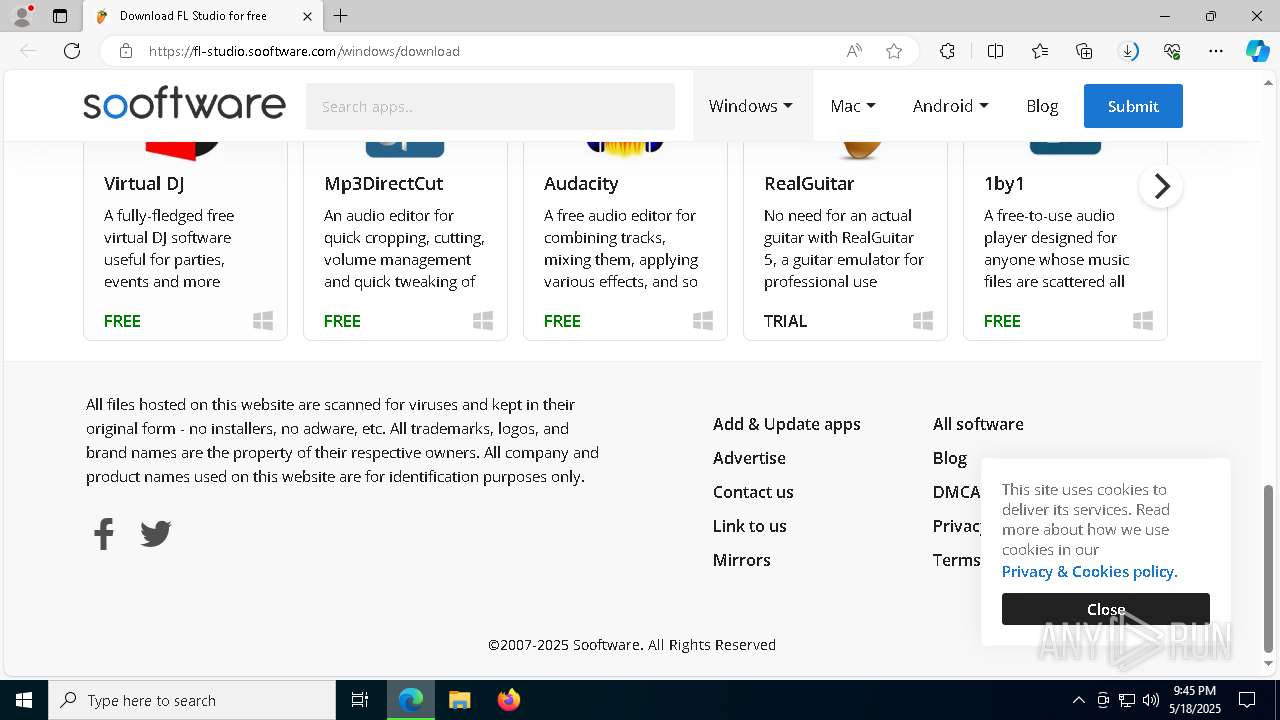Open Add & Update apps link
The image size is (1280, 720).
point(787,424)
